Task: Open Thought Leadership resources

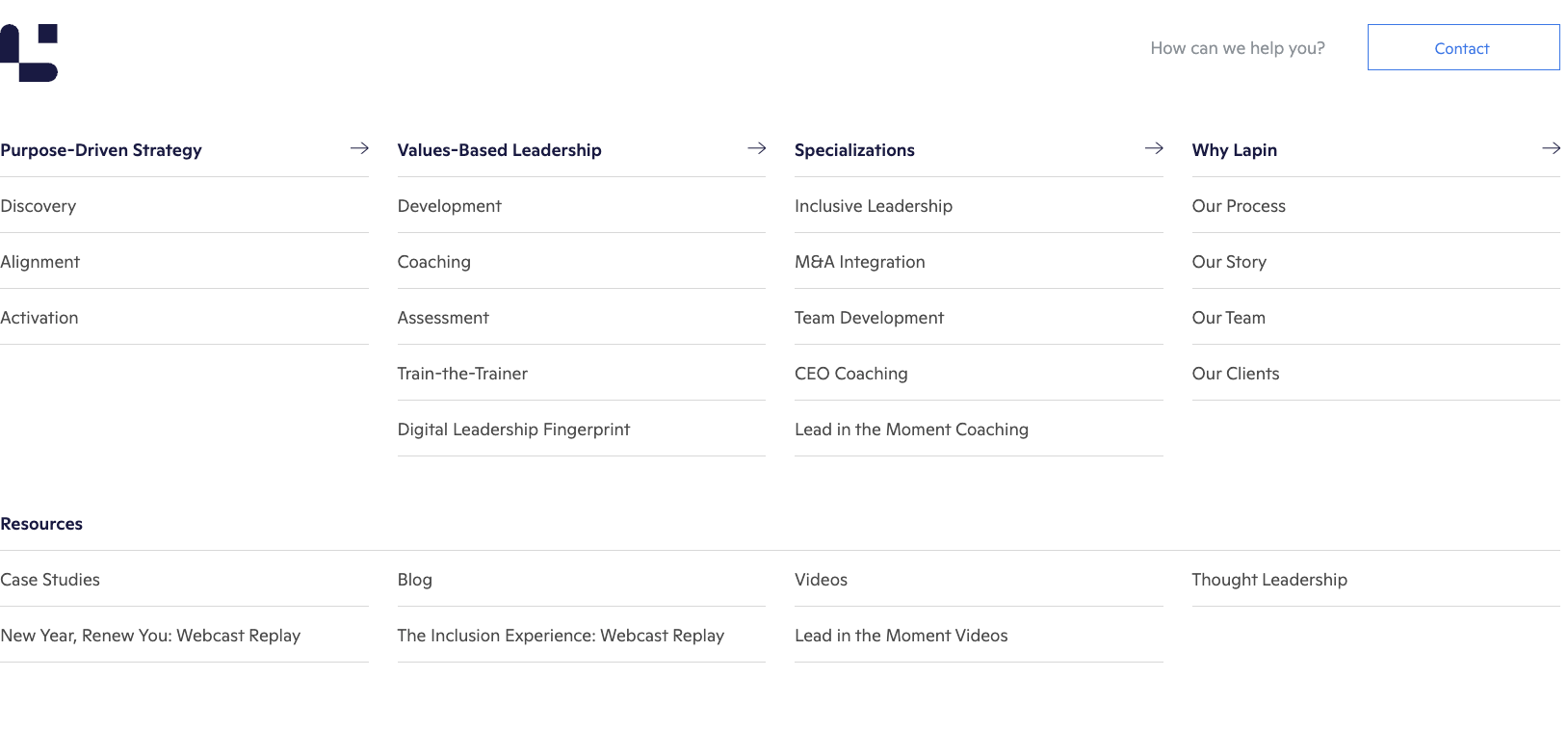Action: [1269, 580]
